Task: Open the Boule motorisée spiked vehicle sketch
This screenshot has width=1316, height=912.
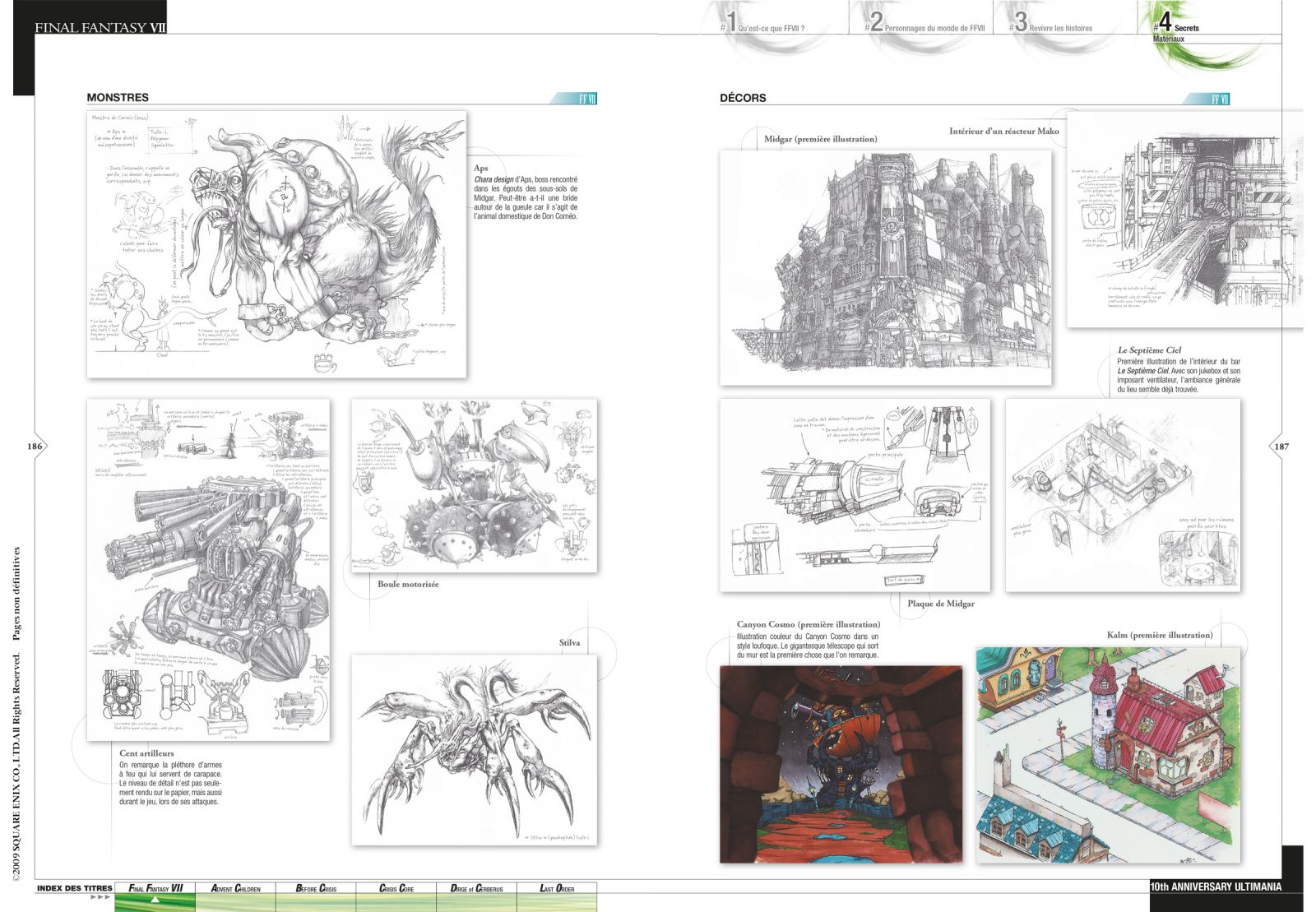Action: (475, 486)
